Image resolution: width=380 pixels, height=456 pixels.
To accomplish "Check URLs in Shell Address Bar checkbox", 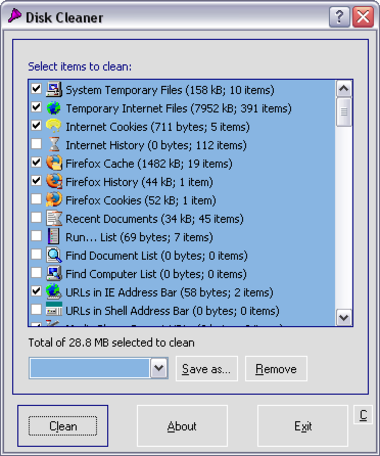I will 36,309.
